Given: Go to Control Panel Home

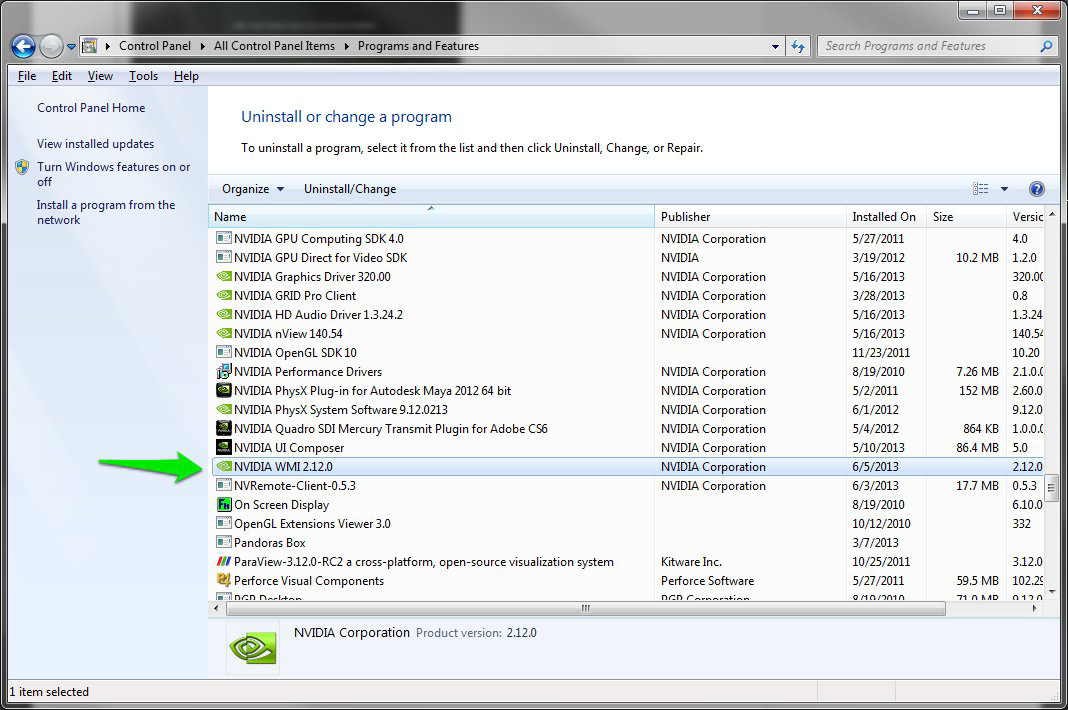Looking at the screenshot, I should coord(91,108).
